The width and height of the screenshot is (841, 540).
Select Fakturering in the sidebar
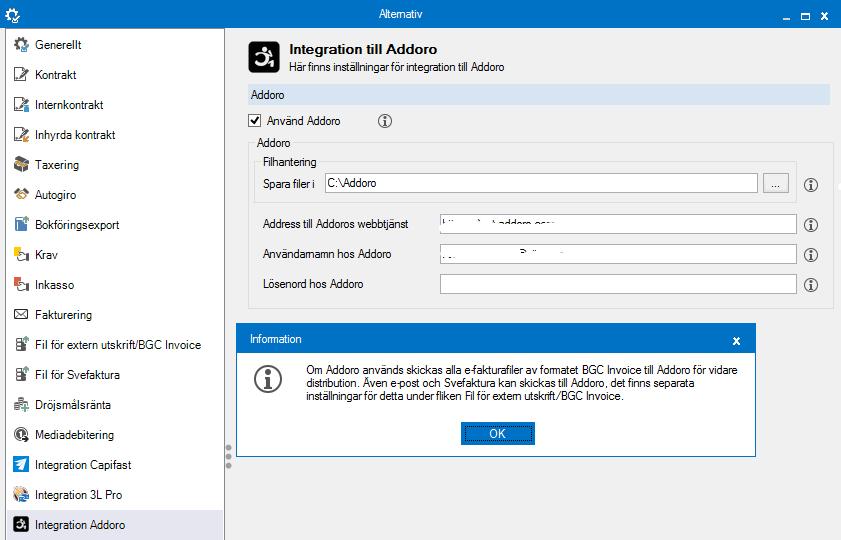(x=63, y=315)
